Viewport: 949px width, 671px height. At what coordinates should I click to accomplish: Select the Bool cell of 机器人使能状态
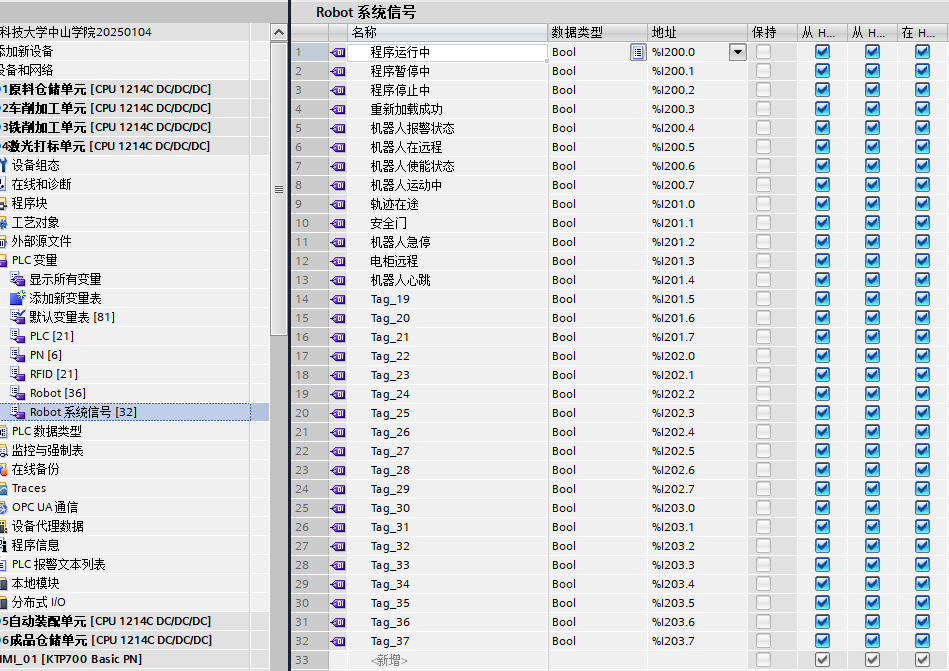(x=597, y=166)
